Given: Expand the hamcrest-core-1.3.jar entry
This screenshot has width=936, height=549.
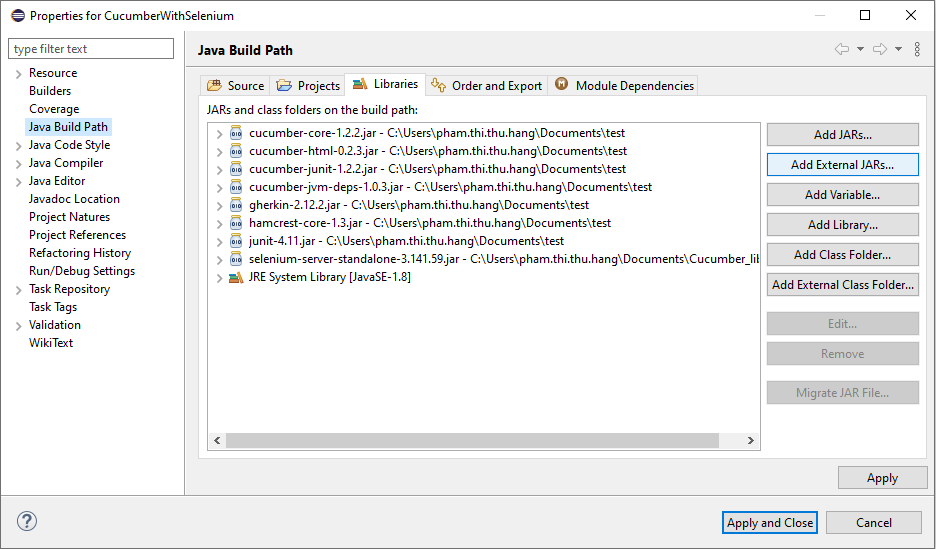Looking at the screenshot, I should click(x=219, y=223).
